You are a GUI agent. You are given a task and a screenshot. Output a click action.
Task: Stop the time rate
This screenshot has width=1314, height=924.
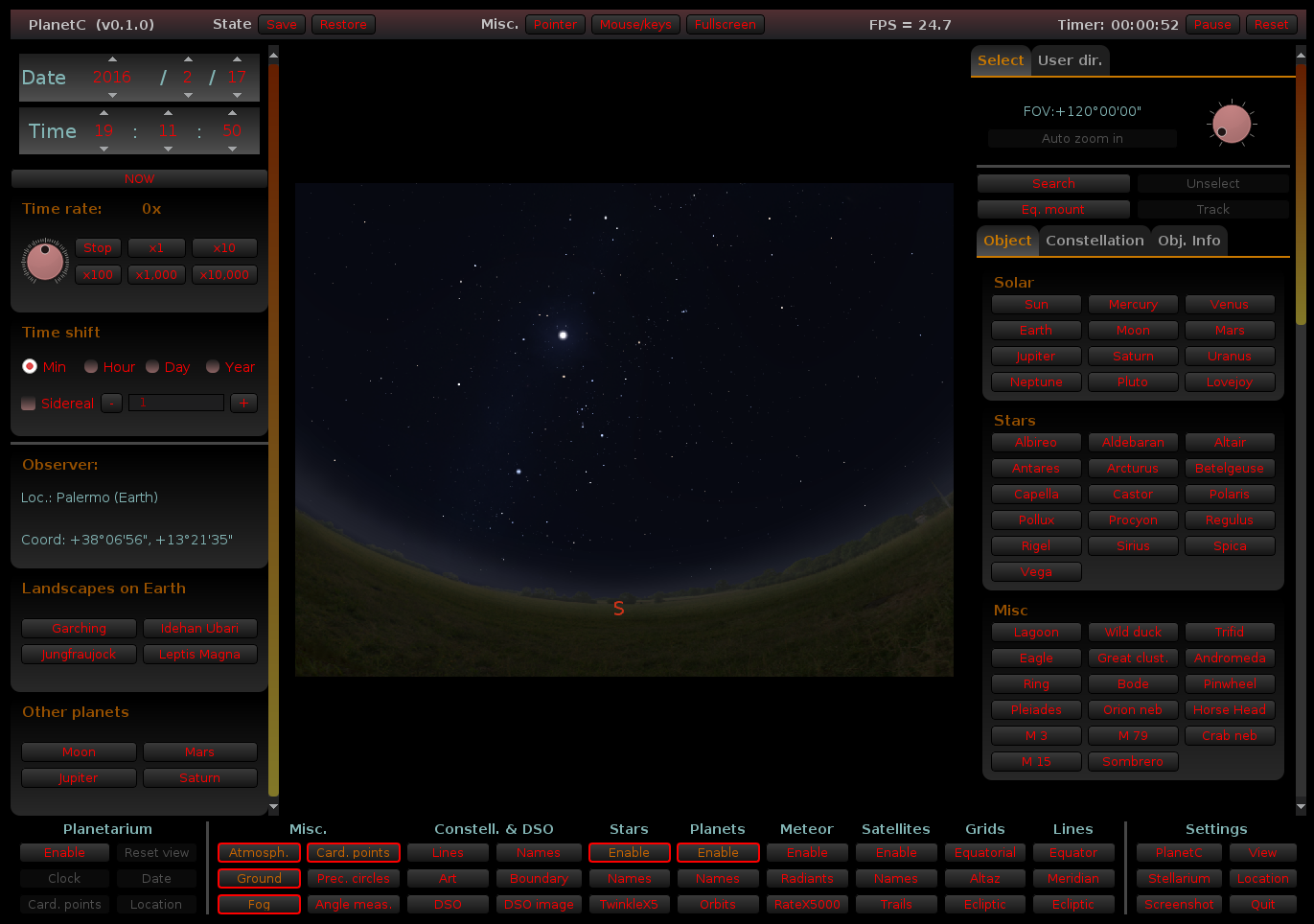98,248
